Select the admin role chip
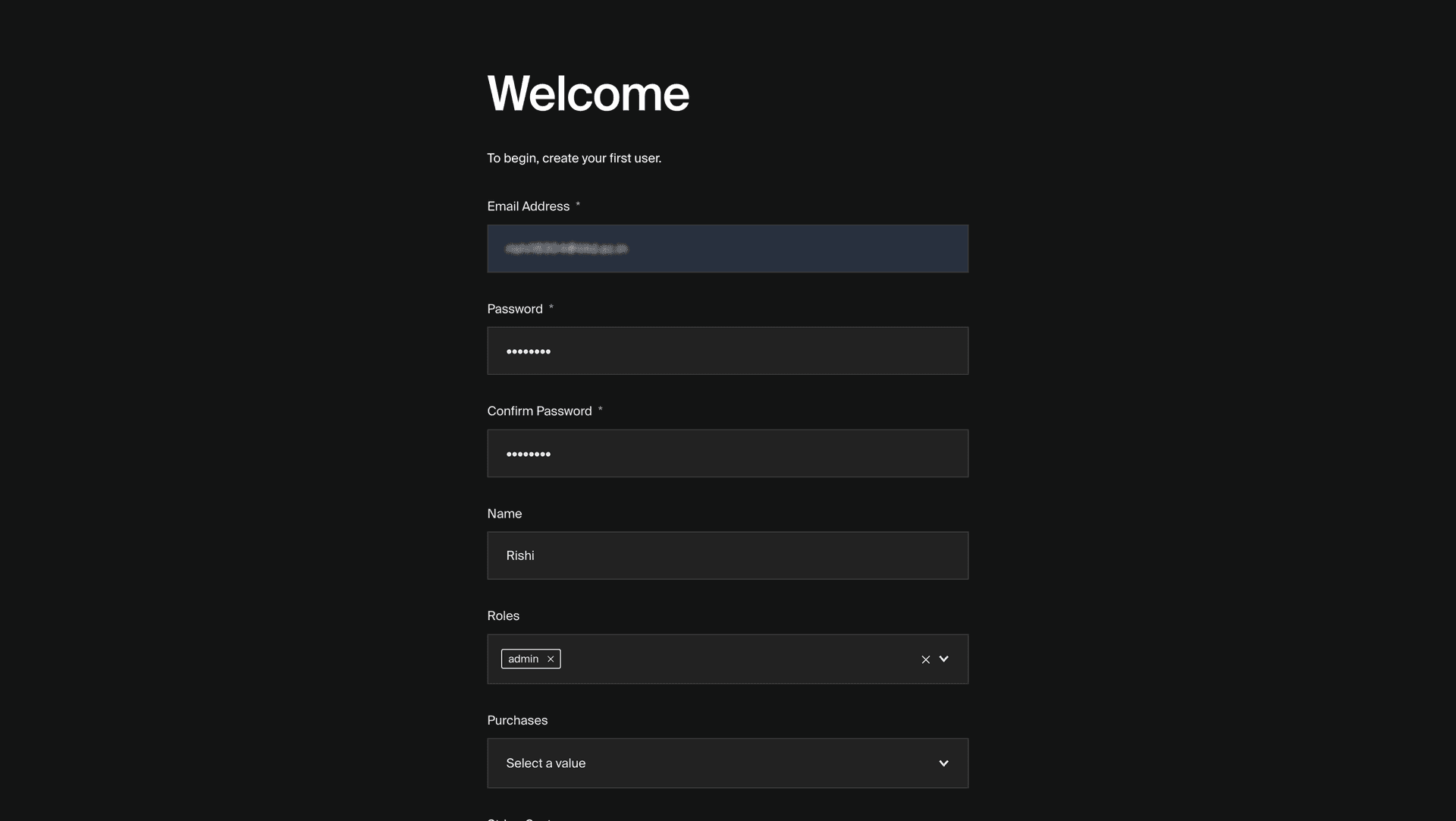 [524, 659]
